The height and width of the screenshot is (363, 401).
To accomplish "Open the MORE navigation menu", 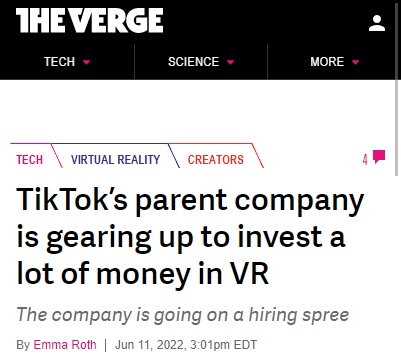I will (334, 62).
